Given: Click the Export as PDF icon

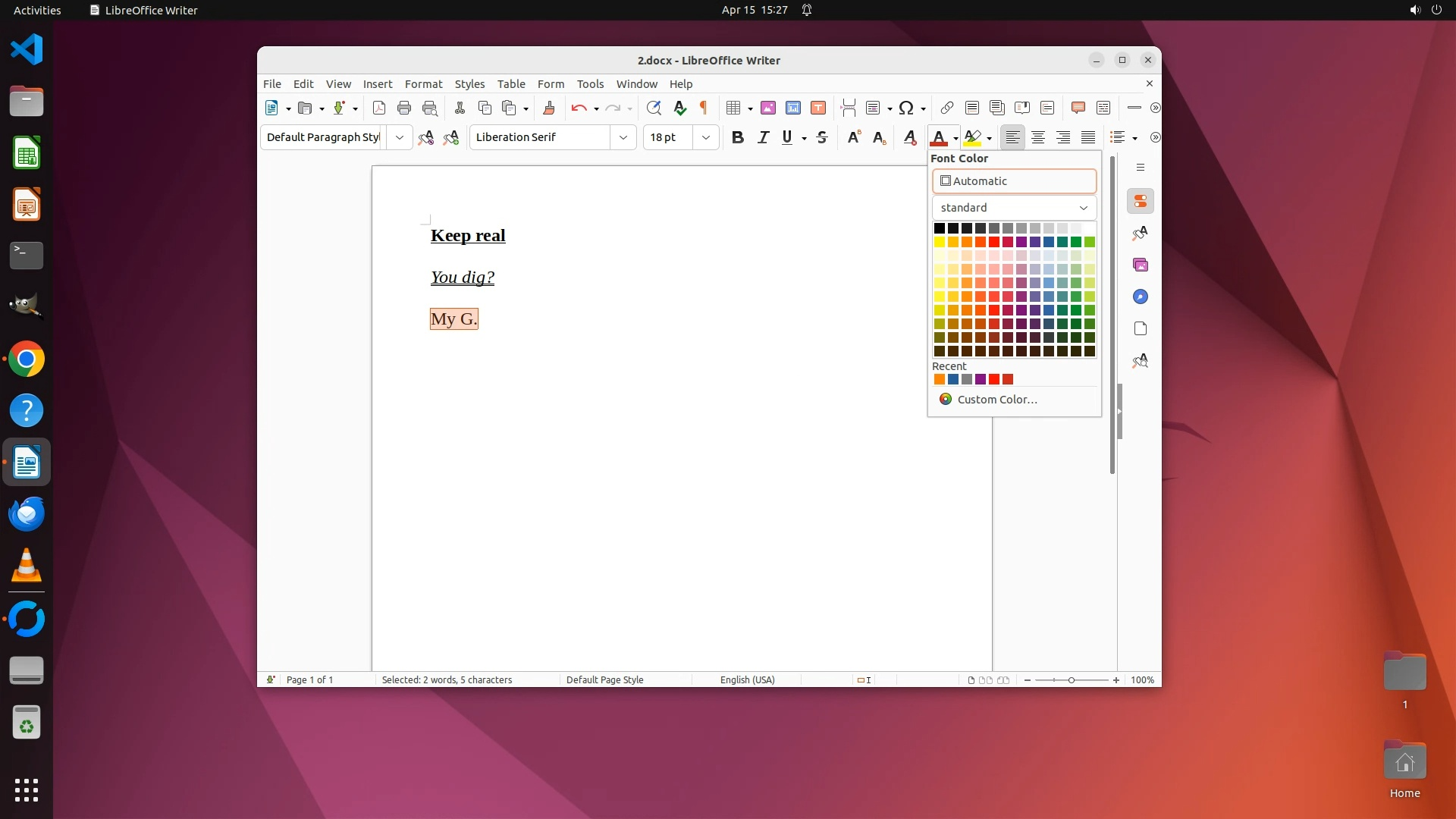Looking at the screenshot, I should (379, 108).
